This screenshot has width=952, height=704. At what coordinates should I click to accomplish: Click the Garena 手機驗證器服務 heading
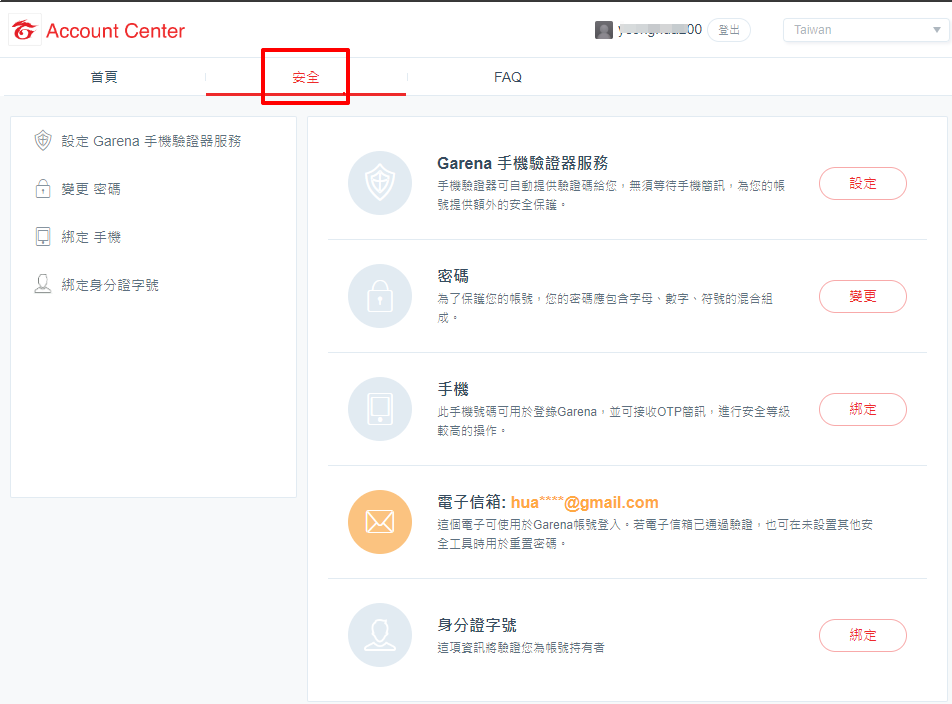pyautogui.click(x=523, y=163)
